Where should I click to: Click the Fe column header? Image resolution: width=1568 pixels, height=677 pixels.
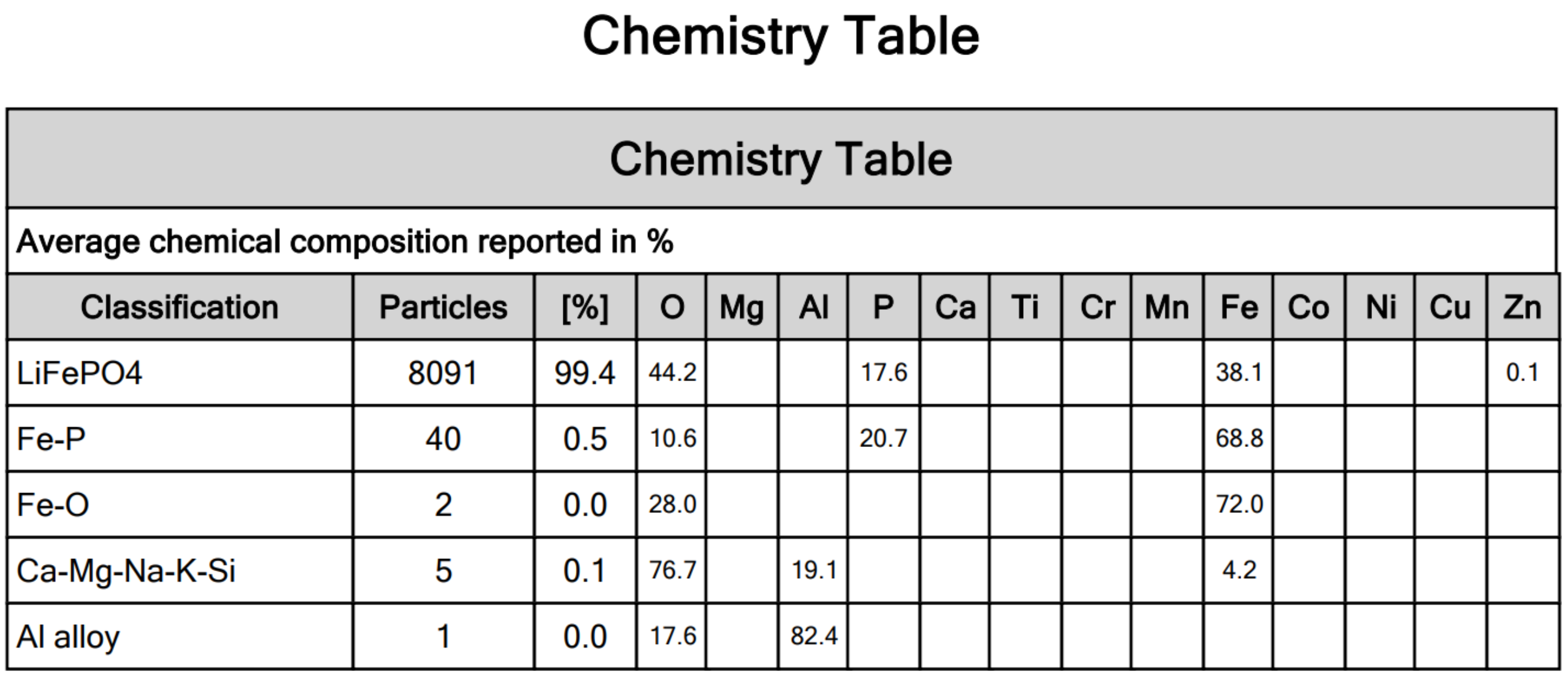[x=1238, y=307]
